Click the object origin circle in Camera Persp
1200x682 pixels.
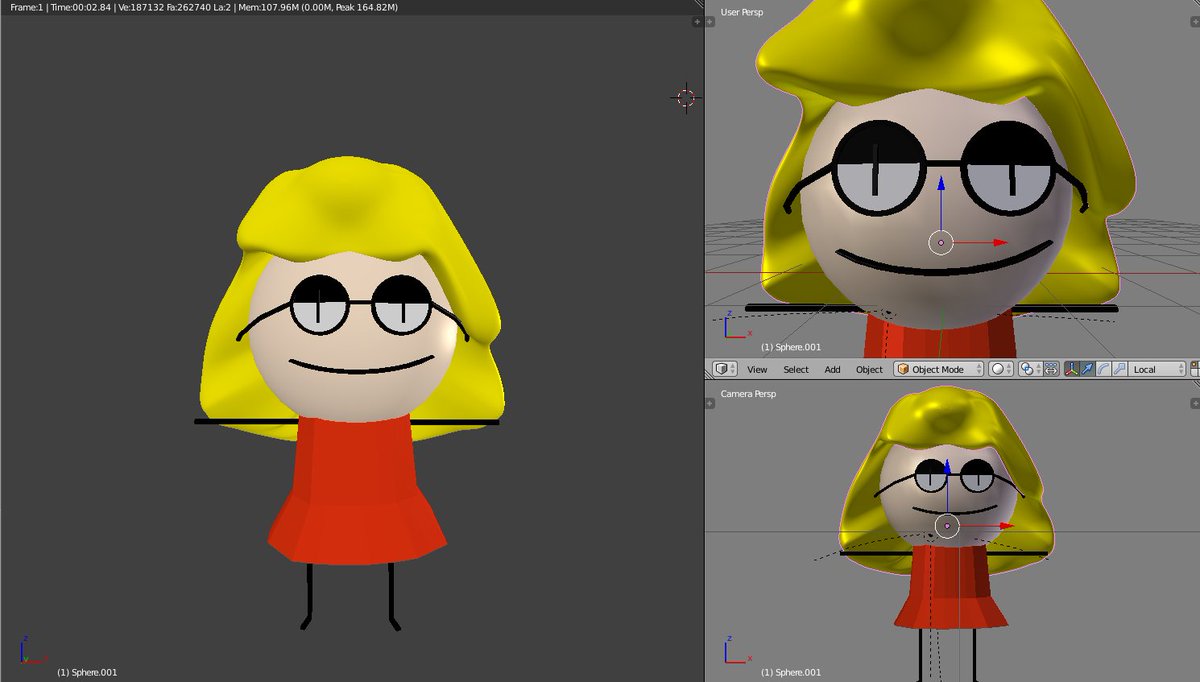[947, 526]
